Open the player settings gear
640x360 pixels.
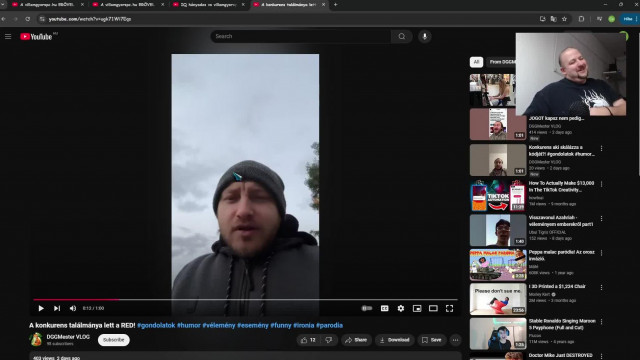click(x=401, y=308)
